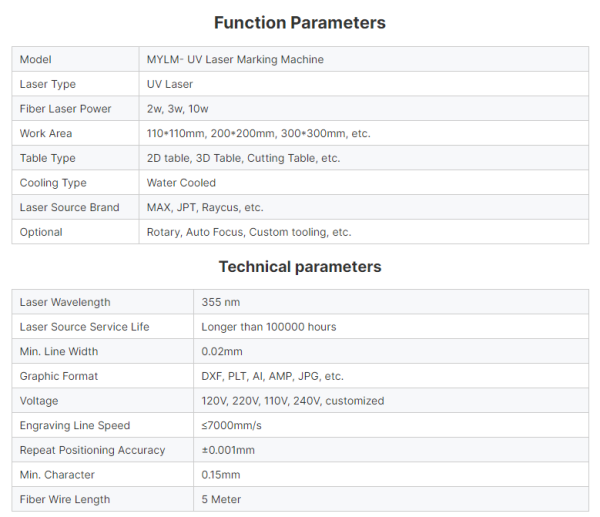Click the Function Parameters heading

300,23
